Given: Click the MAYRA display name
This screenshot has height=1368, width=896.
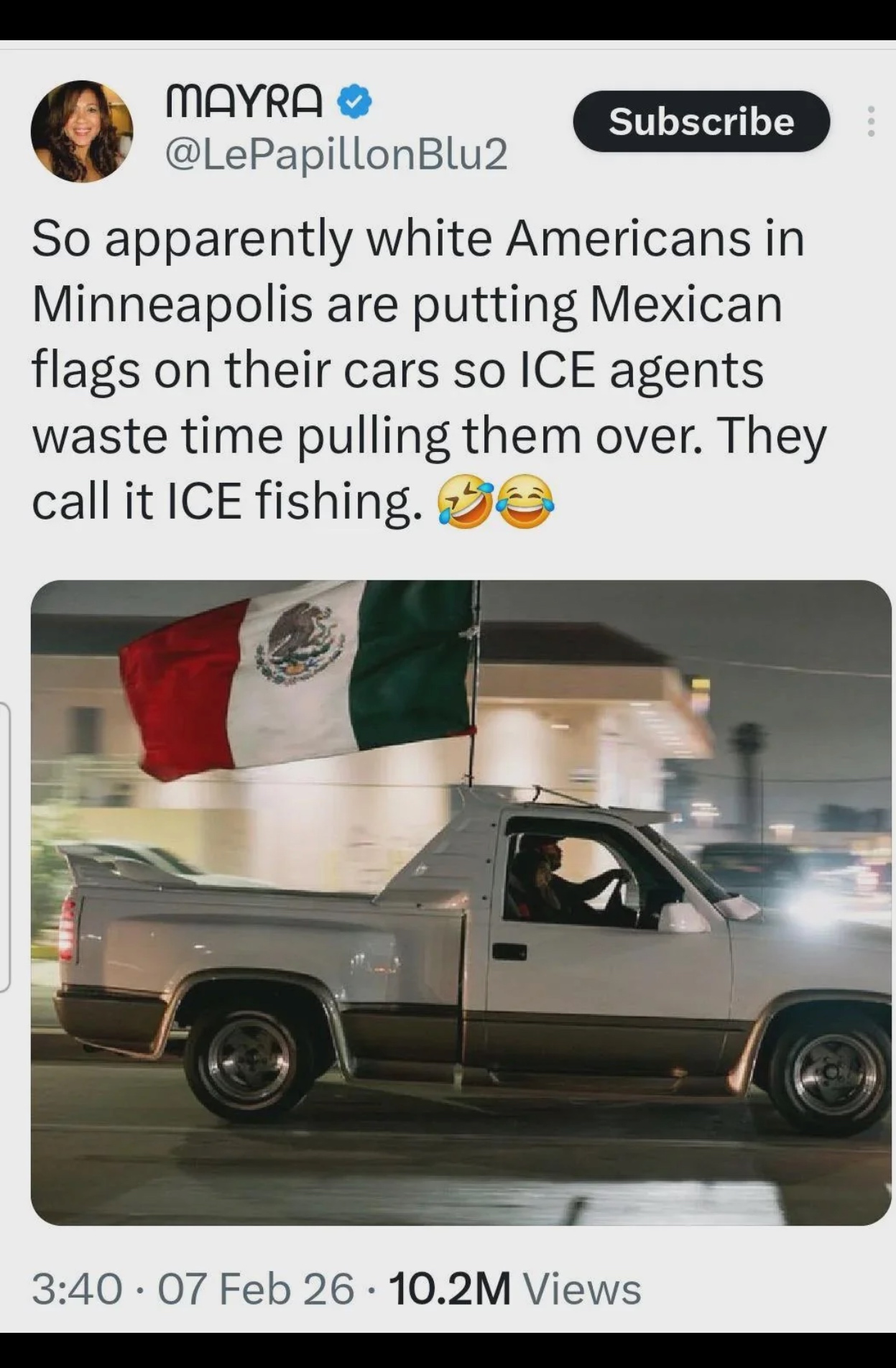Looking at the screenshot, I should click(244, 101).
